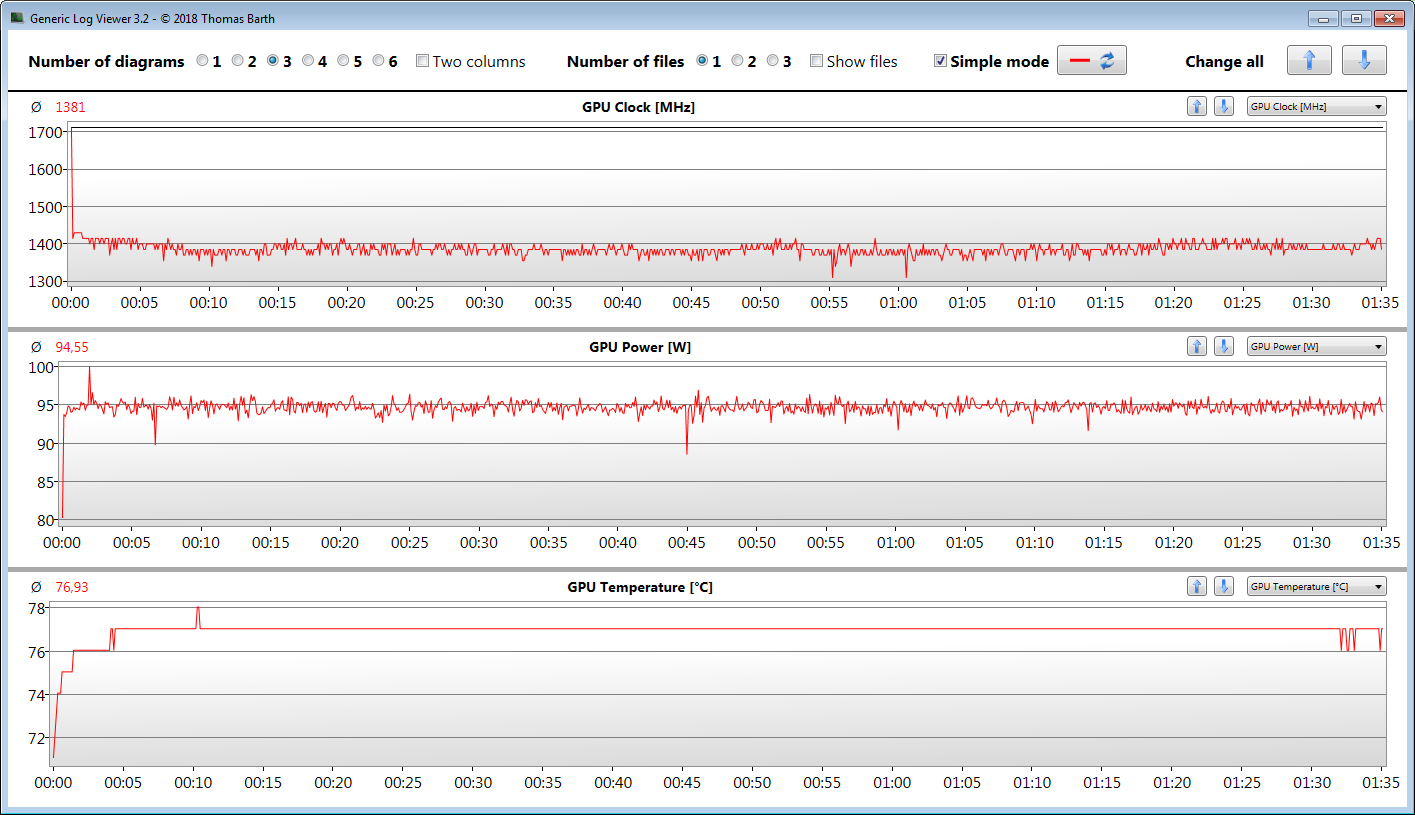Open the GPU Clock [MHz] dropdown
Viewport: 1415px width, 815px height.
1317,107
